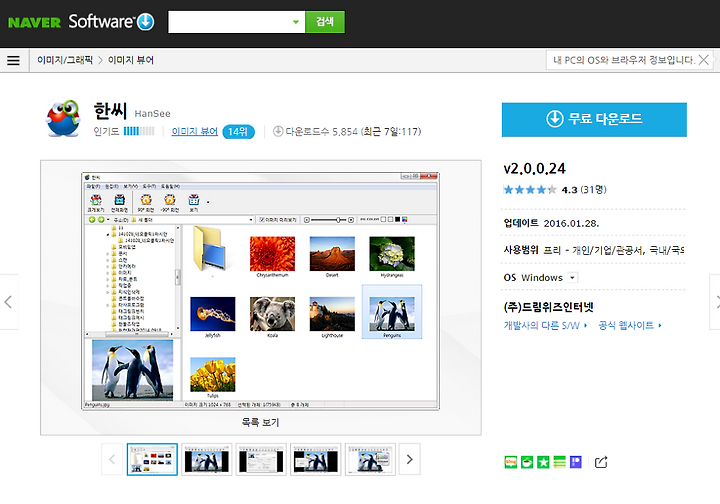Open 파일 menu in HanSee preview
The width and height of the screenshot is (720, 504).
(93, 186)
